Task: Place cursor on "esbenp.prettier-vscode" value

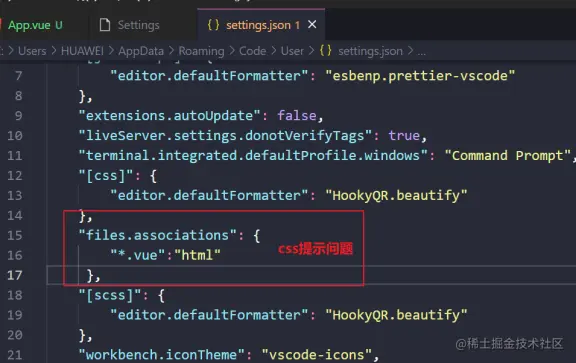Action: click(x=420, y=76)
